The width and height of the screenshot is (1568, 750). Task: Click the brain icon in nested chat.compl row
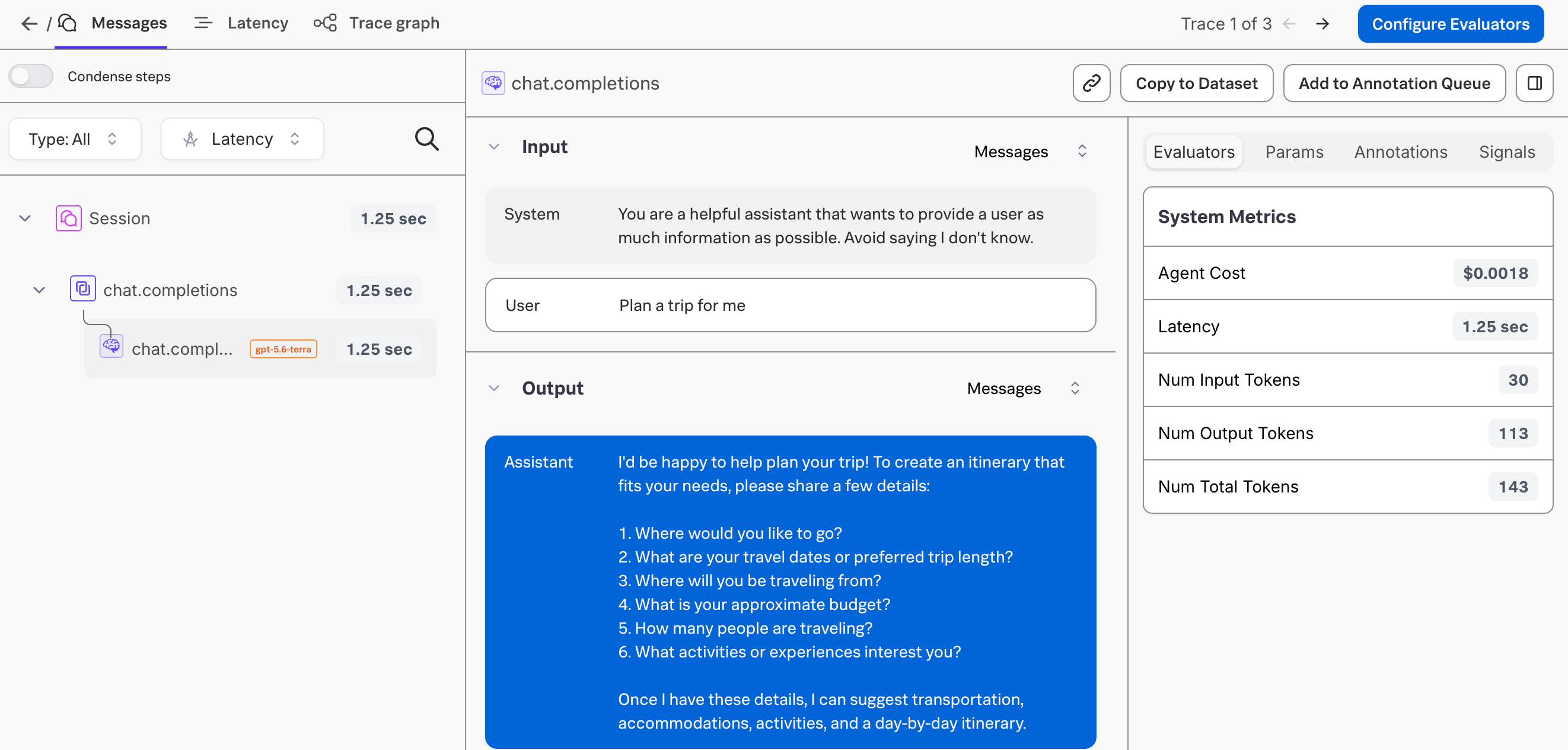point(111,346)
